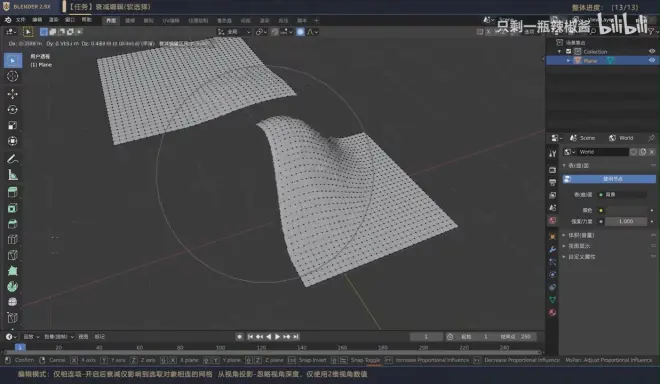Toggle visibility of Collection in outliner
Viewport: 660px width, 384px height.
pyautogui.click(x=652, y=51)
